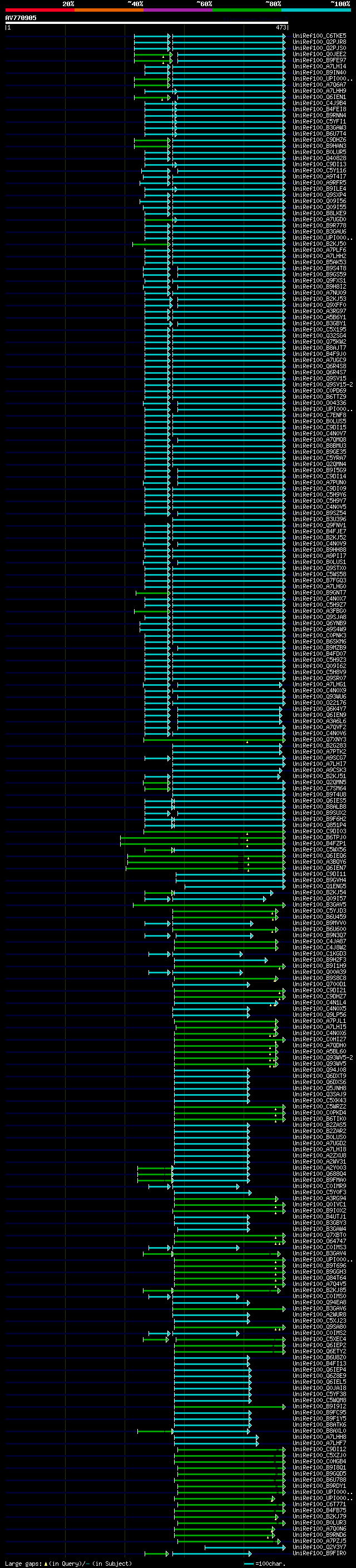Click the ~100% identity scale label
The width and height of the screenshot is (356, 1568).
tap(340, 4)
